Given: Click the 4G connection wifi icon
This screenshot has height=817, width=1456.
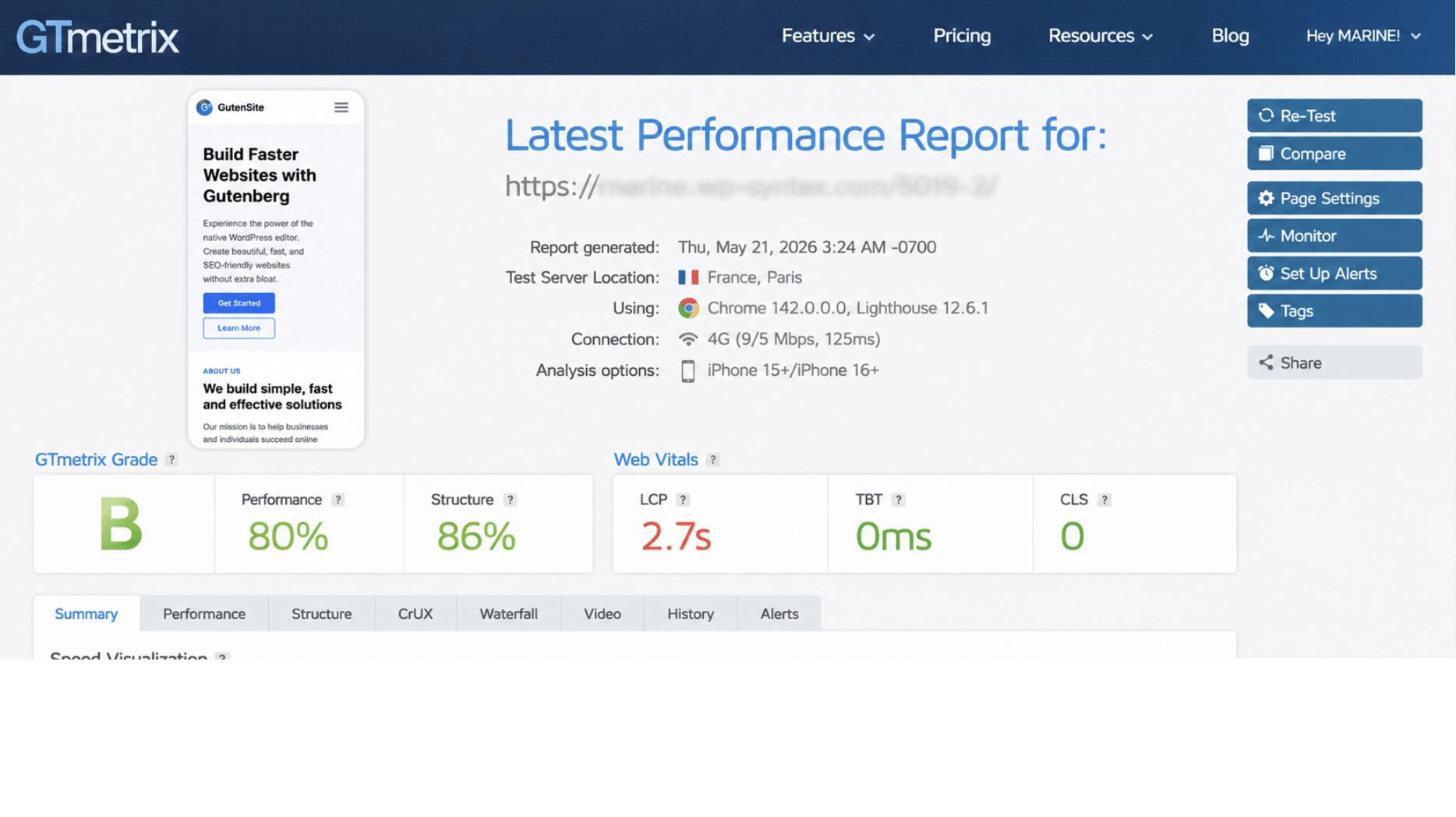Looking at the screenshot, I should click(x=688, y=339).
